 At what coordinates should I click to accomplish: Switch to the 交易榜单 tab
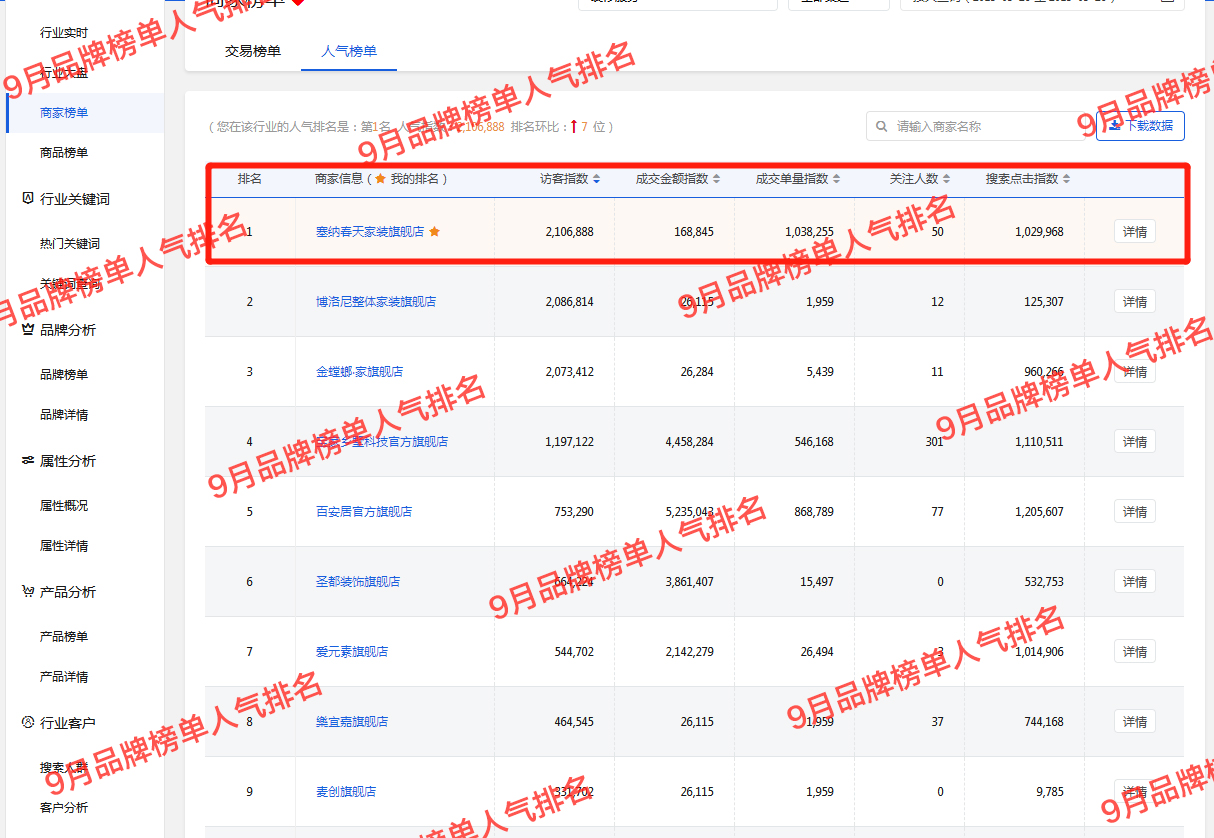coord(253,51)
